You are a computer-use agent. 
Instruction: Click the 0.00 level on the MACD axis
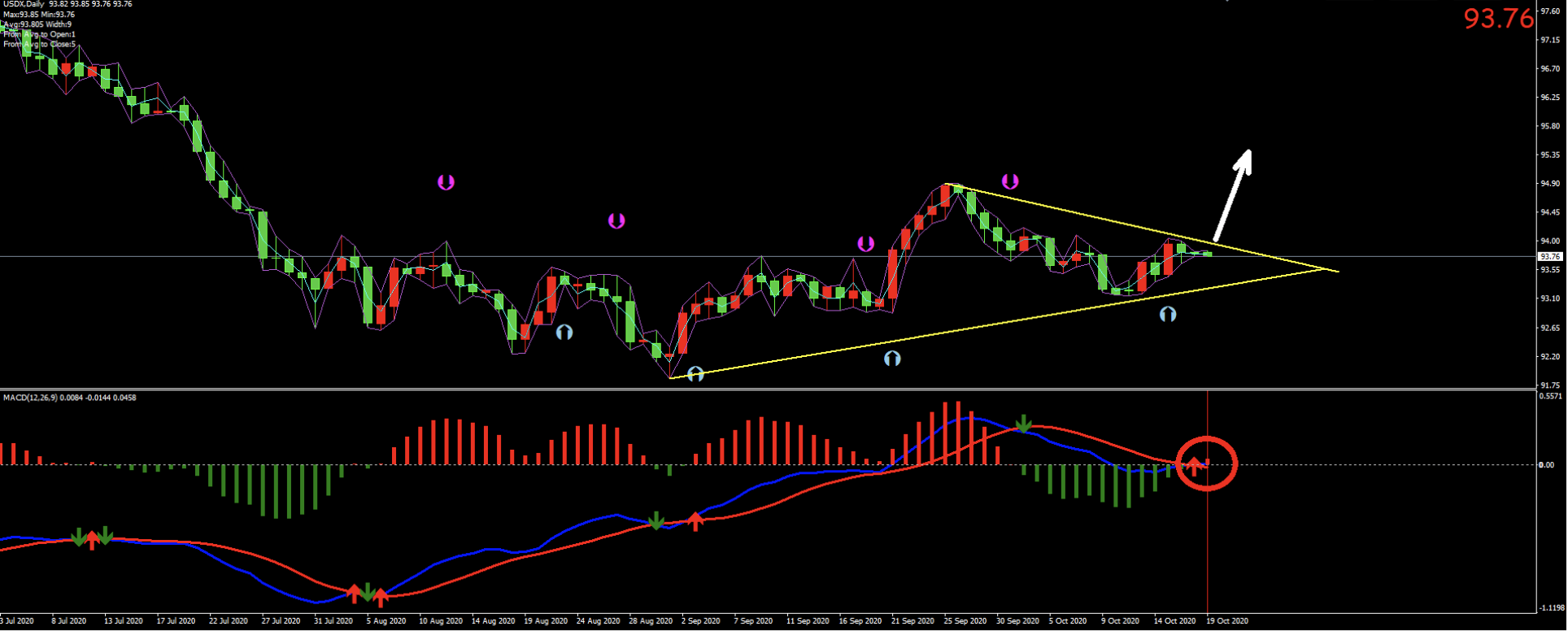(x=1545, y=465)
